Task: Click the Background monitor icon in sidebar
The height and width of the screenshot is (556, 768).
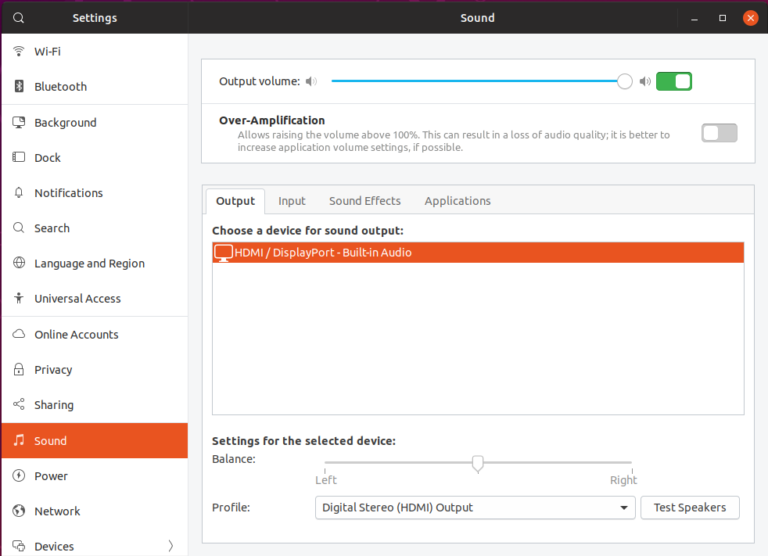Action: click(x=19, y=122)
